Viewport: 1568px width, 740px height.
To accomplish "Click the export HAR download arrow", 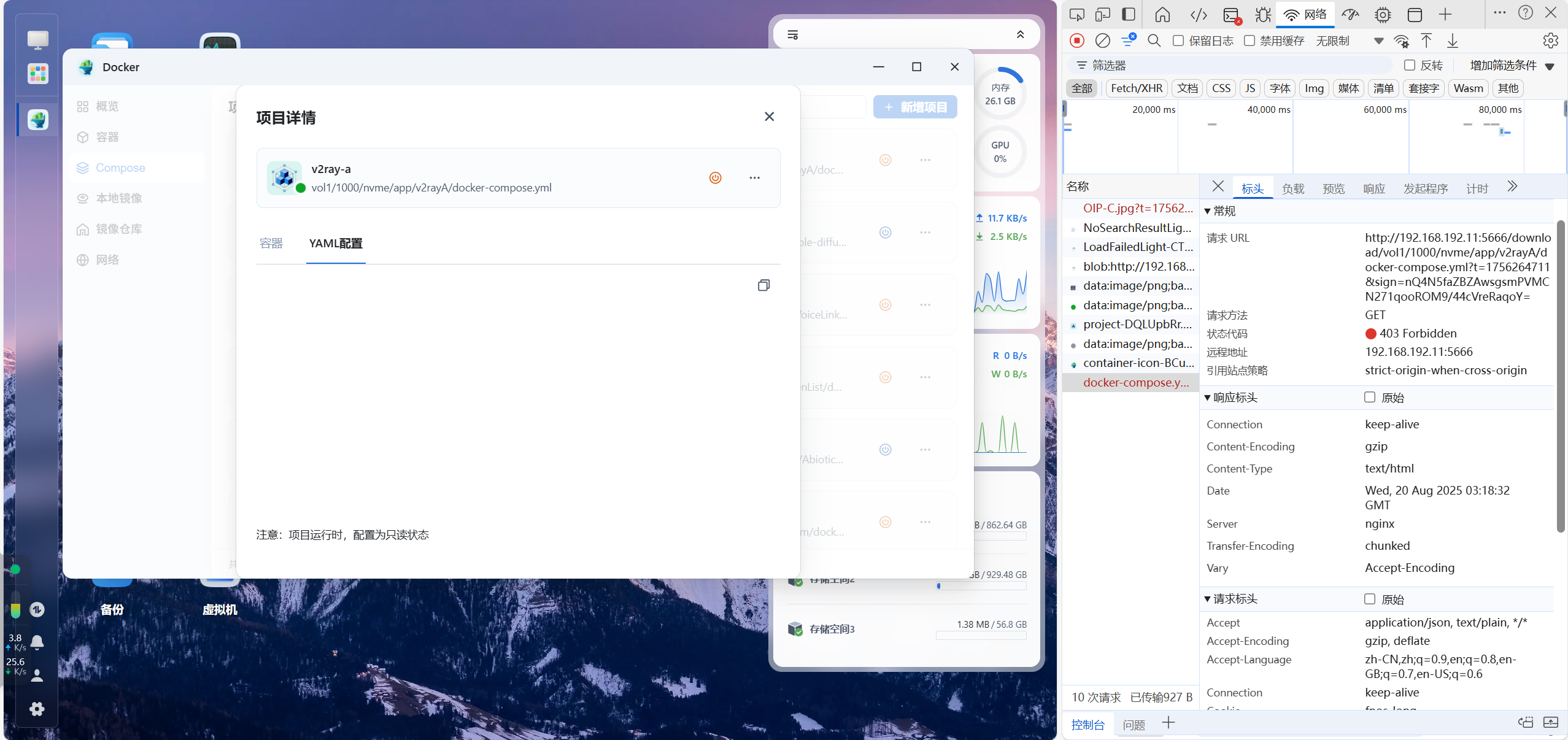I will 1452,40.
